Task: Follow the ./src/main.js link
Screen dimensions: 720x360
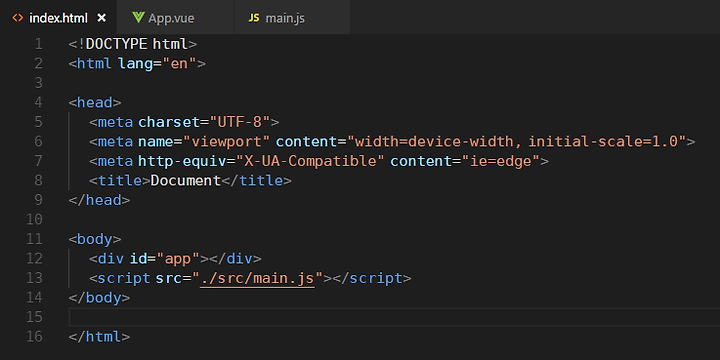Action: [258, 278]
